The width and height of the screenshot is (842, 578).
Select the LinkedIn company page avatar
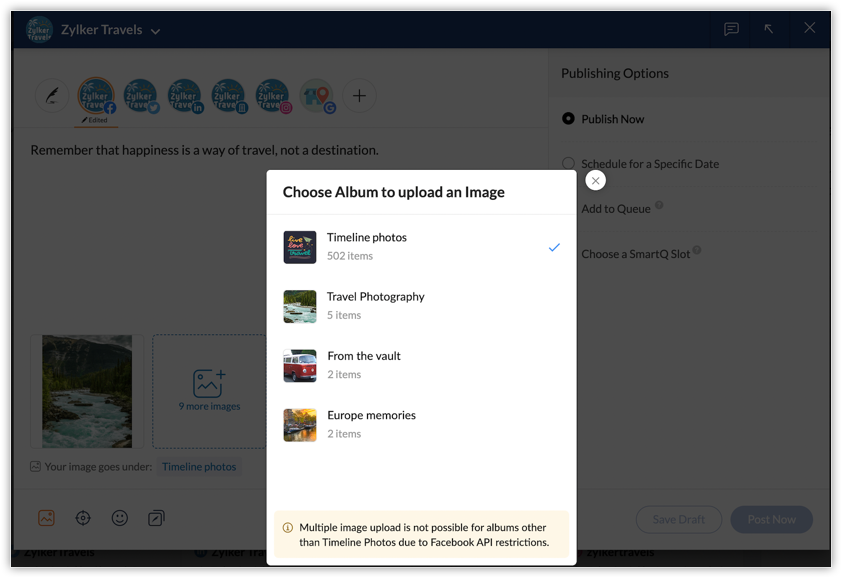point(229,96)
